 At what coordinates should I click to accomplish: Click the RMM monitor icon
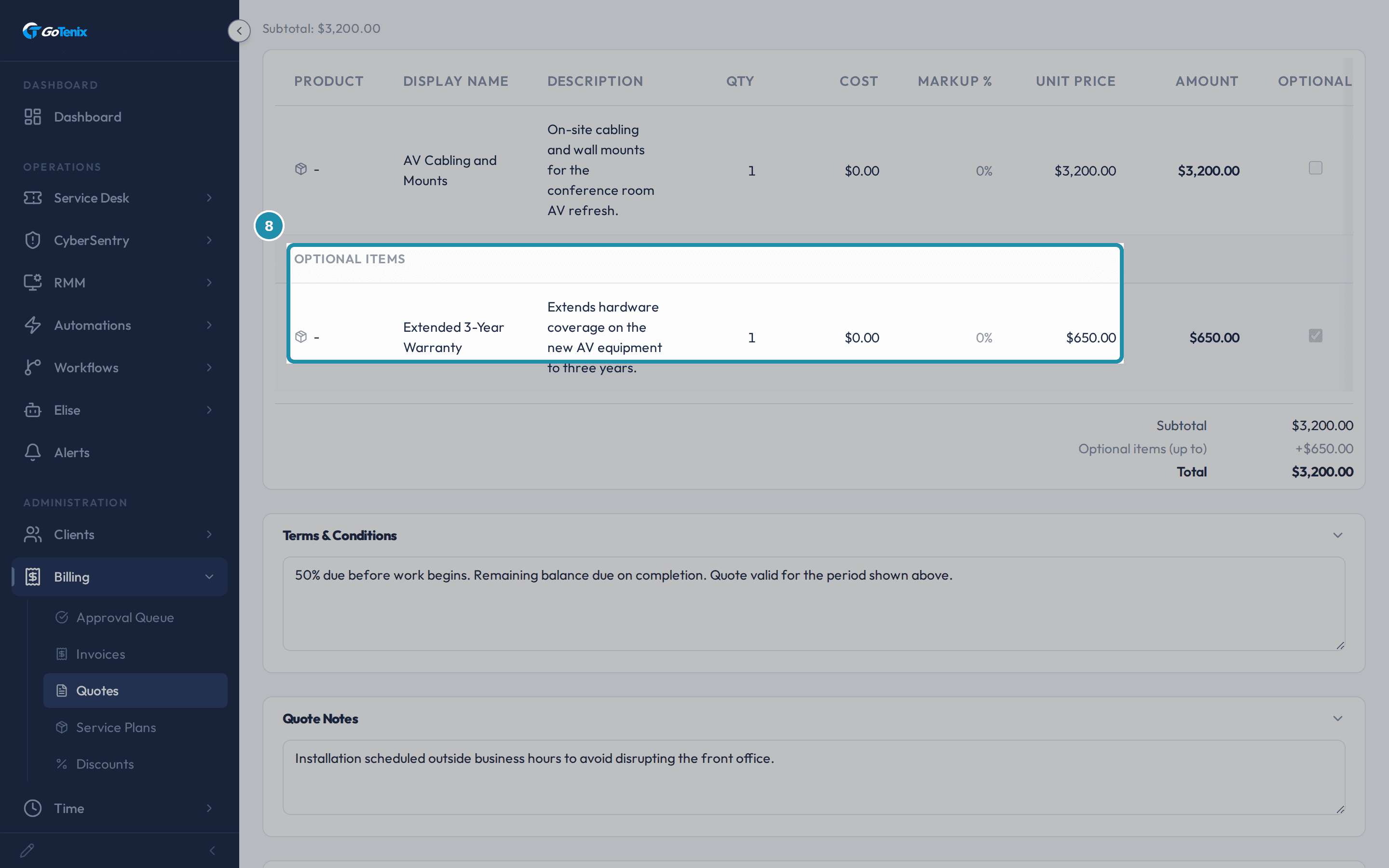pos(33,283)
